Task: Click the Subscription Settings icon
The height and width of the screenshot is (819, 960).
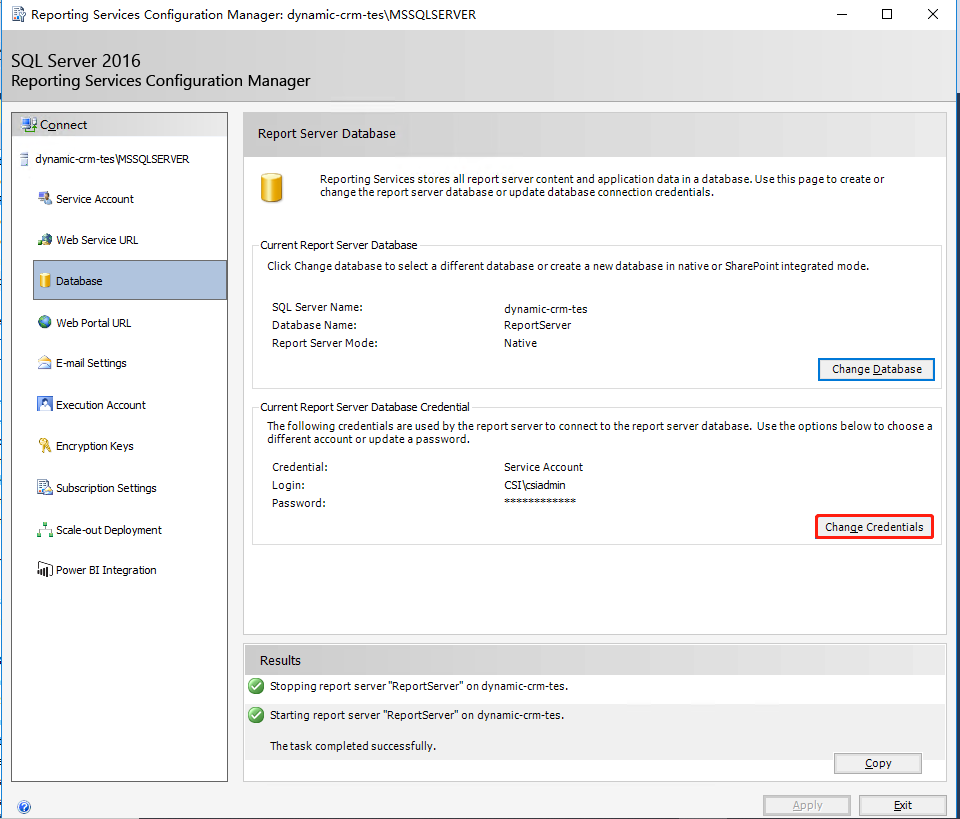Action: pyautogui.click(x=45, y=487)
